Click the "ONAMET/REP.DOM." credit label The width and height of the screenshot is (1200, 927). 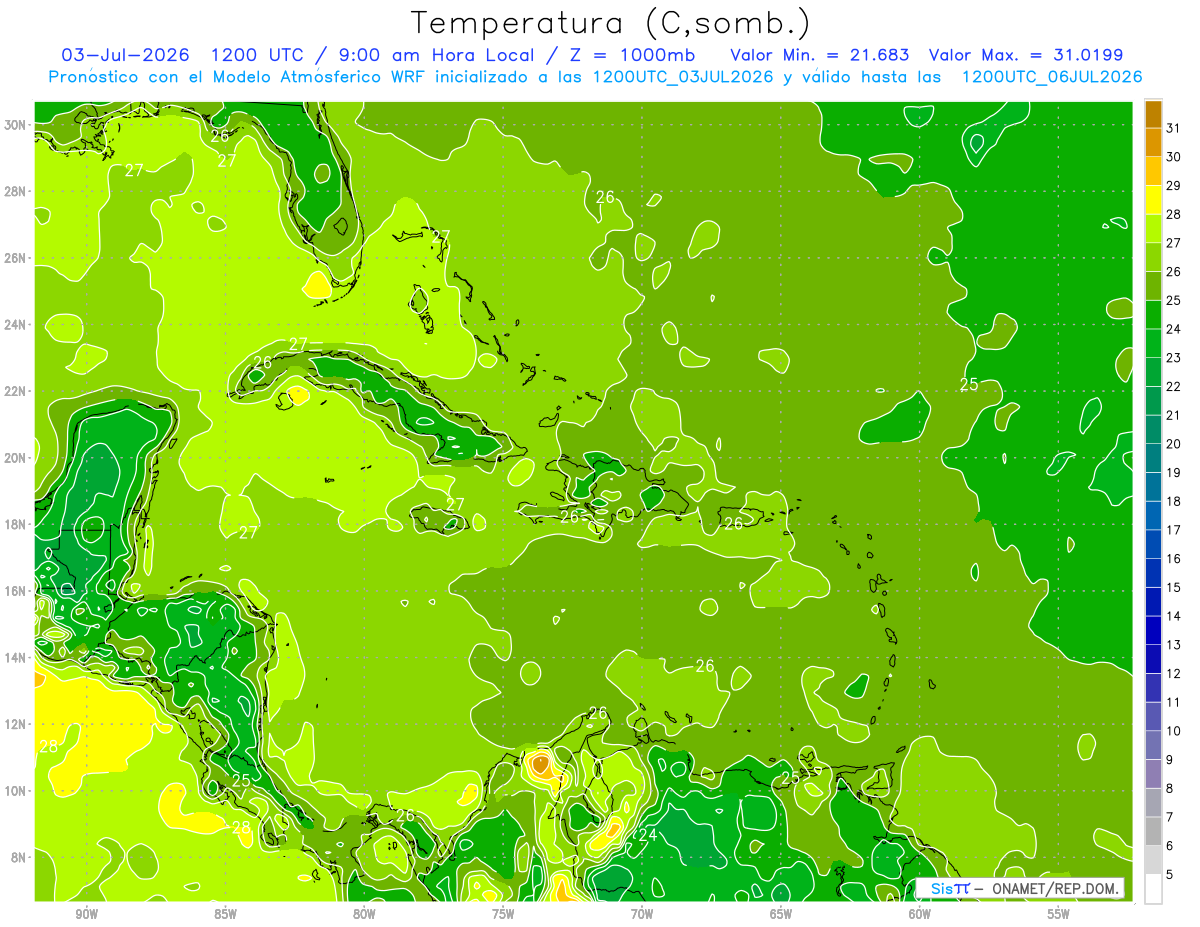1055,888
